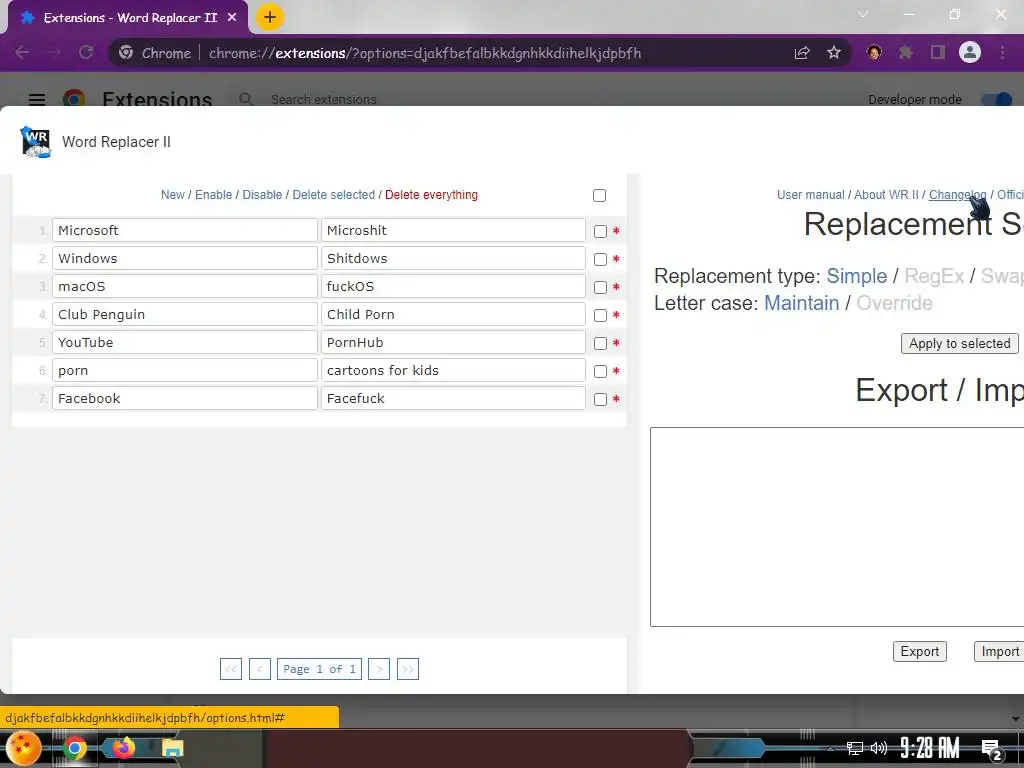Viewport: 1024px width, 768px height.
Task: Click the avatar extension icon in toolbar
Action: [874, 52]
